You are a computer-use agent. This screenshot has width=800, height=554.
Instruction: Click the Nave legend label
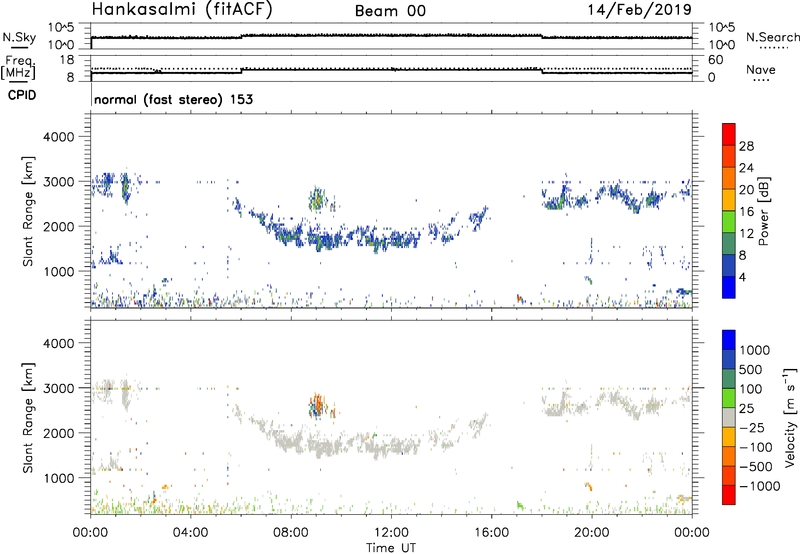pyautogui.click(x=761, y=69)
